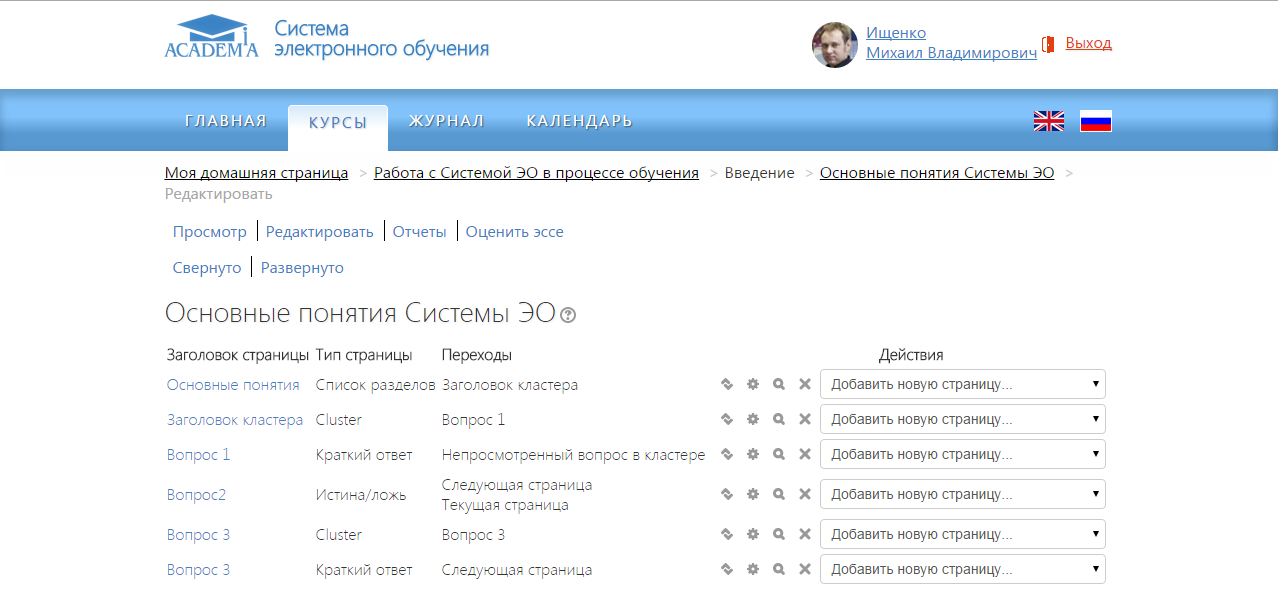Image resolution: width=1278 pixels, height=594 pixels.
Task: Open the Отчеты link
Action: click(419, 232)
